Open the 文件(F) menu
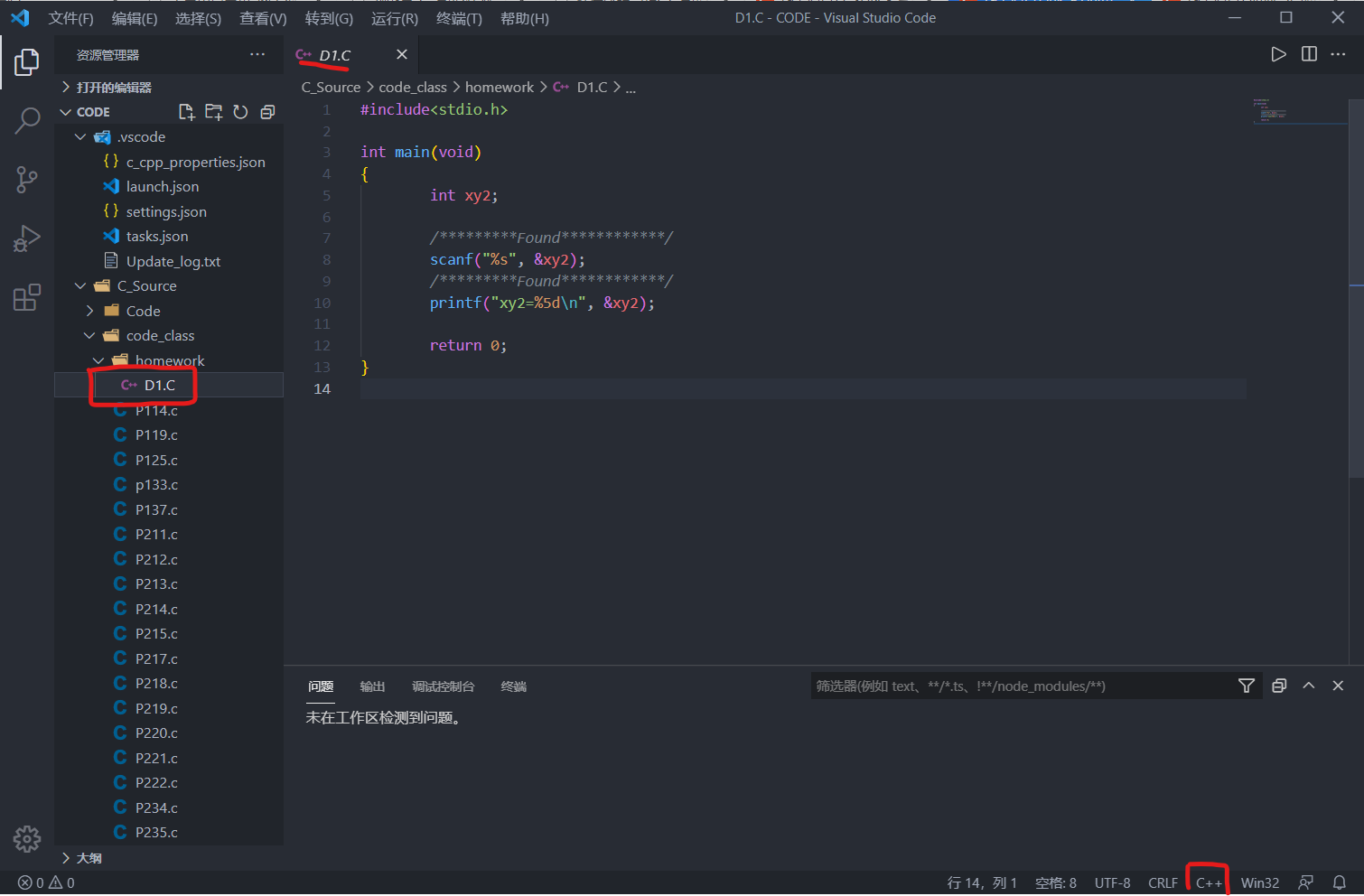The image size is (1364, 896). [70, 18]
